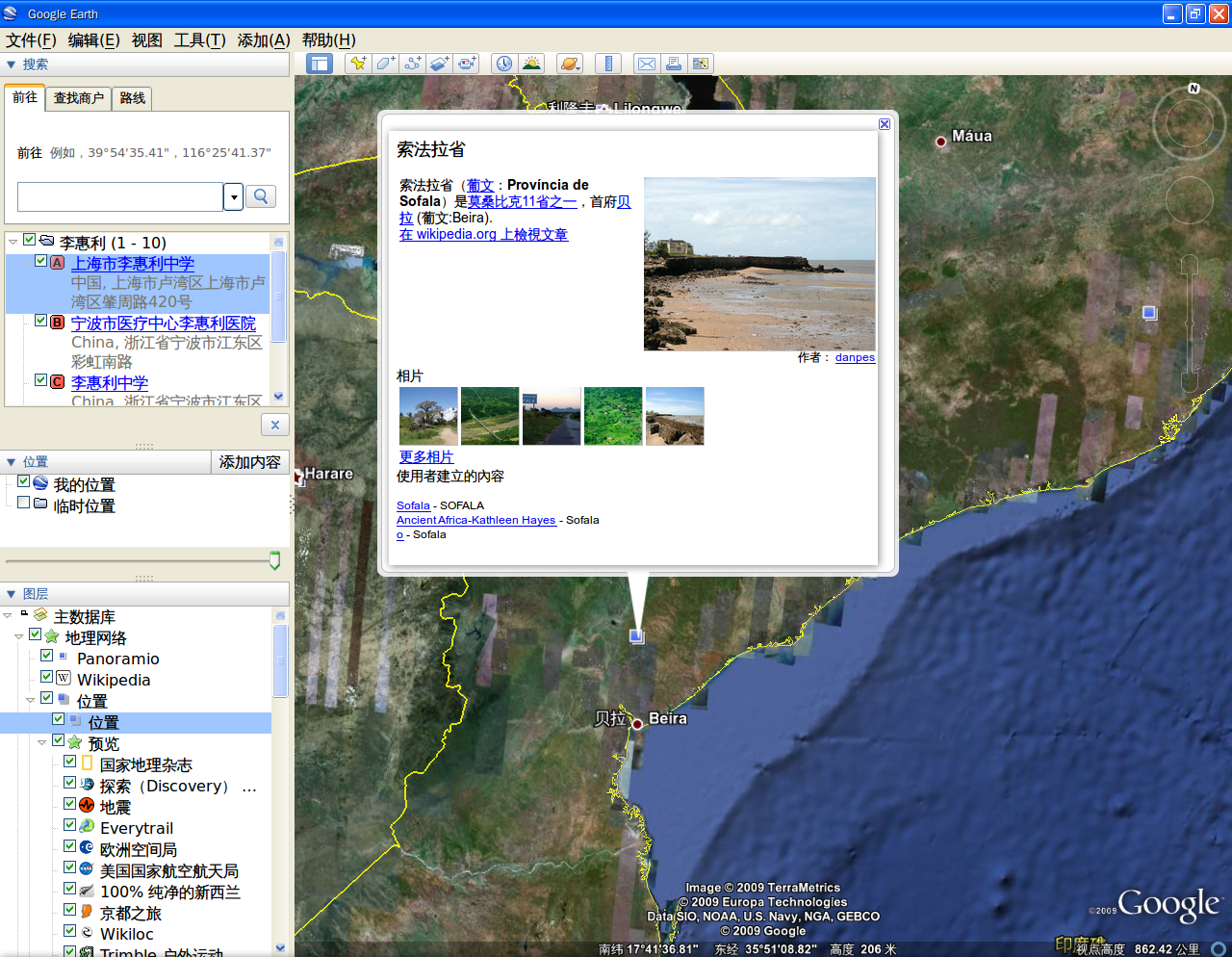Open the 编辑(E) menu
The height and width of the screenshot is (957, 1232).
(93, 40)
